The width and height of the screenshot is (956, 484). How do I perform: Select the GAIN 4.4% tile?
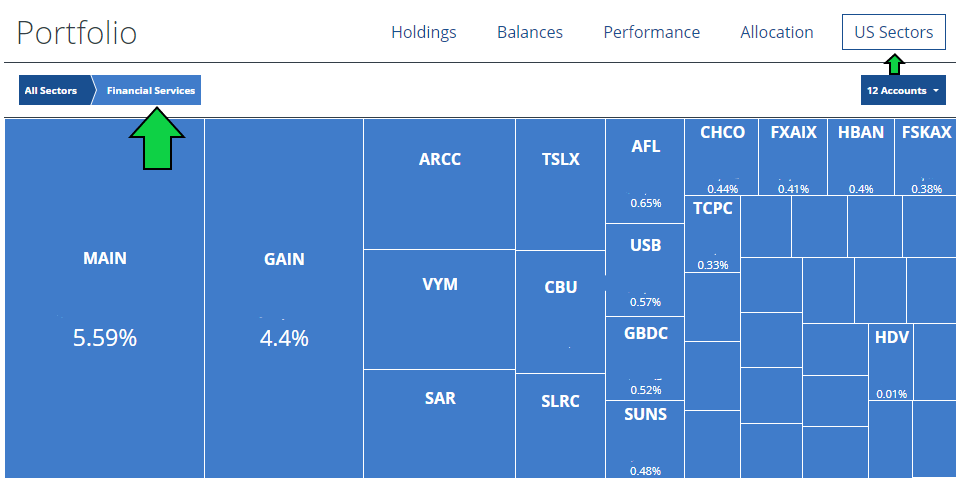284,298
